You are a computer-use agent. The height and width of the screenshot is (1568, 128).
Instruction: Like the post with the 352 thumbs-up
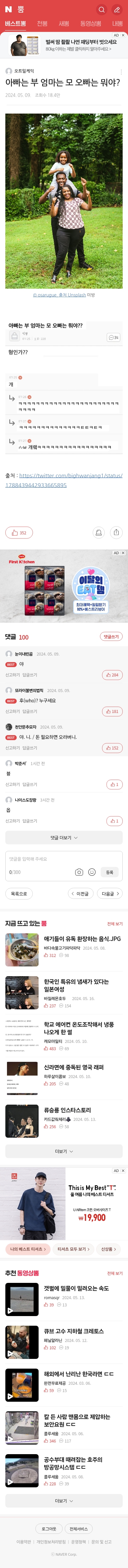(19, 533)
